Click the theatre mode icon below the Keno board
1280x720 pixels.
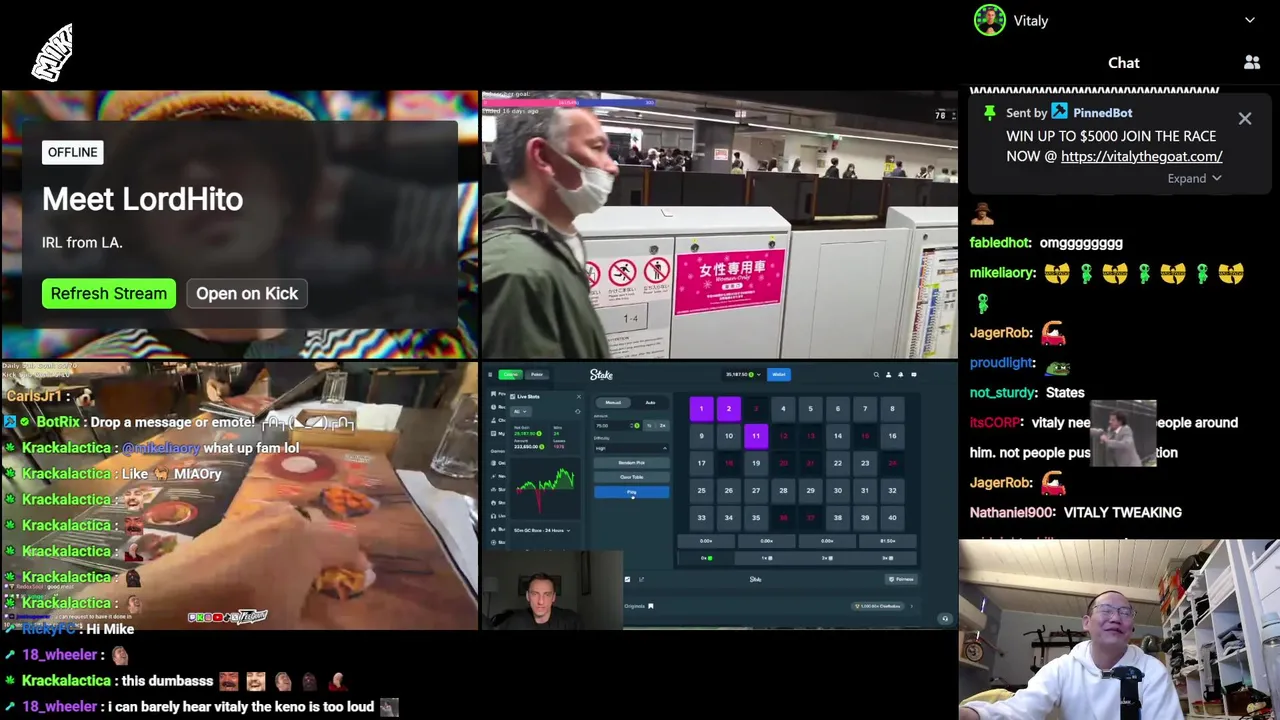(627, 579)
